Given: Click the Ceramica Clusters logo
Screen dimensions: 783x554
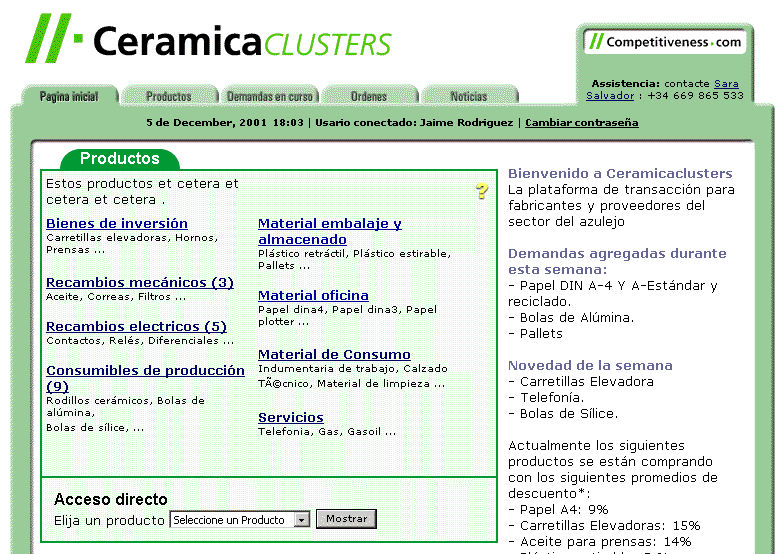Looking at the screenshot, I should (x=208, y=40).
